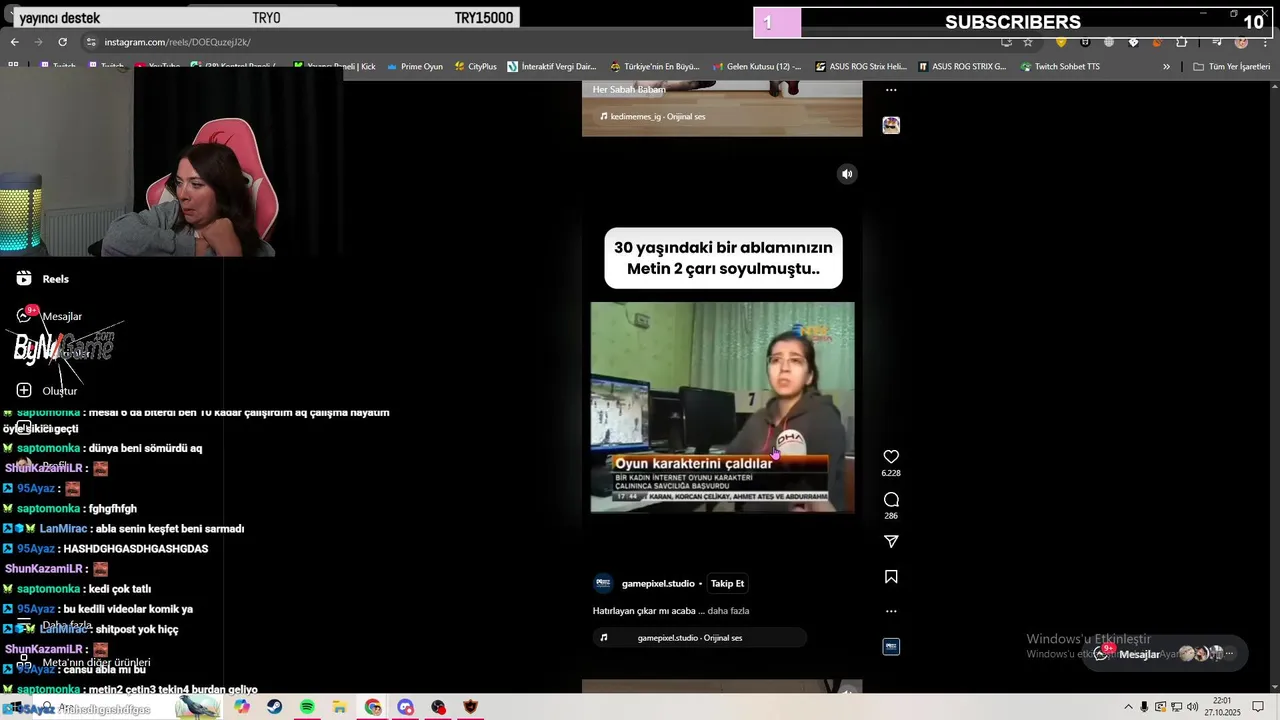The width and height of the screenshot is (1280, 720).
Task: Open gamepixel.studio audio thumbnail
Action: click(891, 647)
